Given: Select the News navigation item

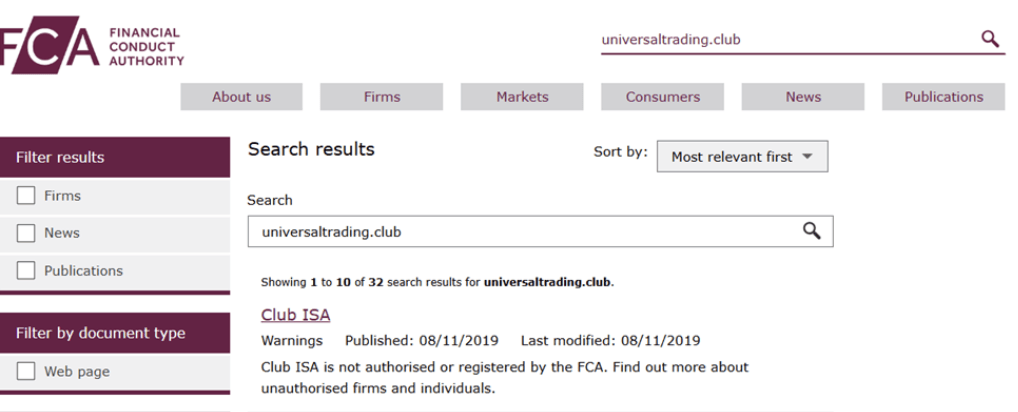Looking at the screenshot, I should [803, 97].
